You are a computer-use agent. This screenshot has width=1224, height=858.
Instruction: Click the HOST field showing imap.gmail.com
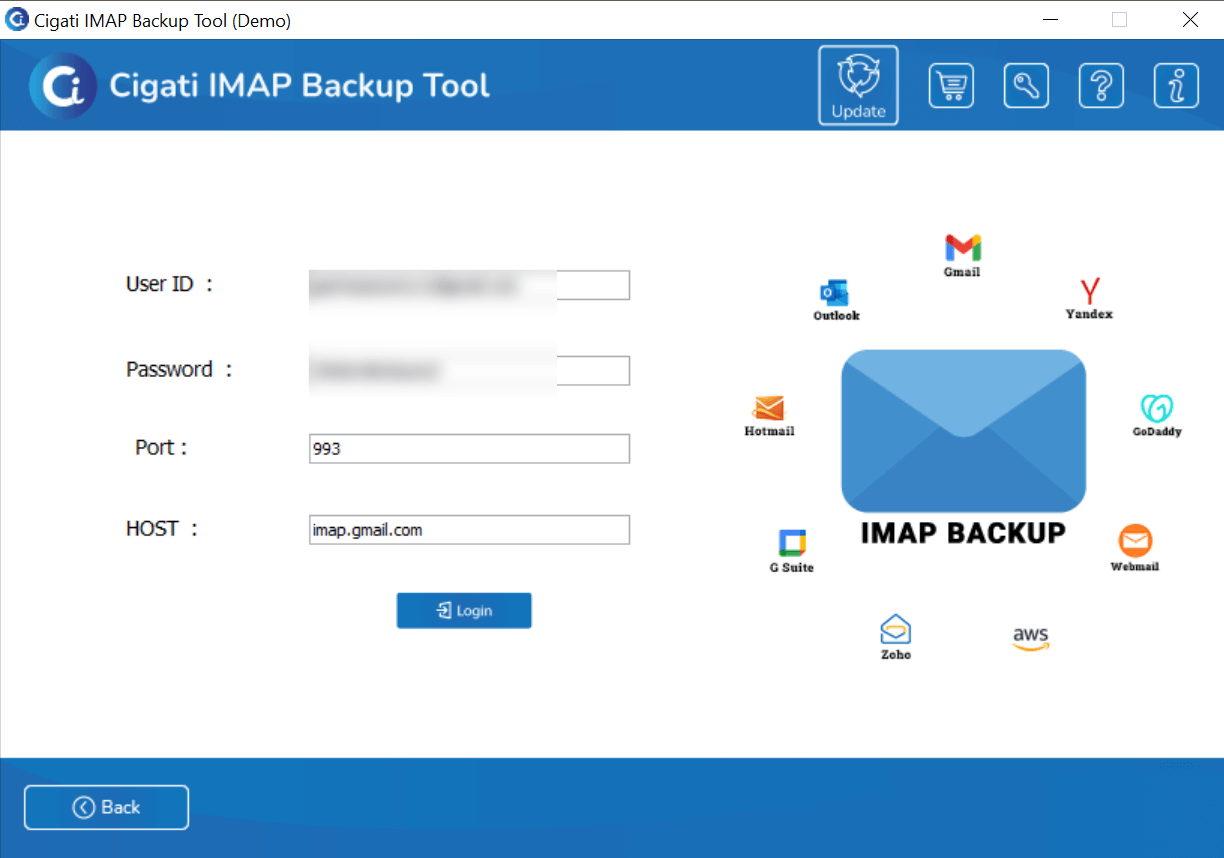[x=470, y=530]
